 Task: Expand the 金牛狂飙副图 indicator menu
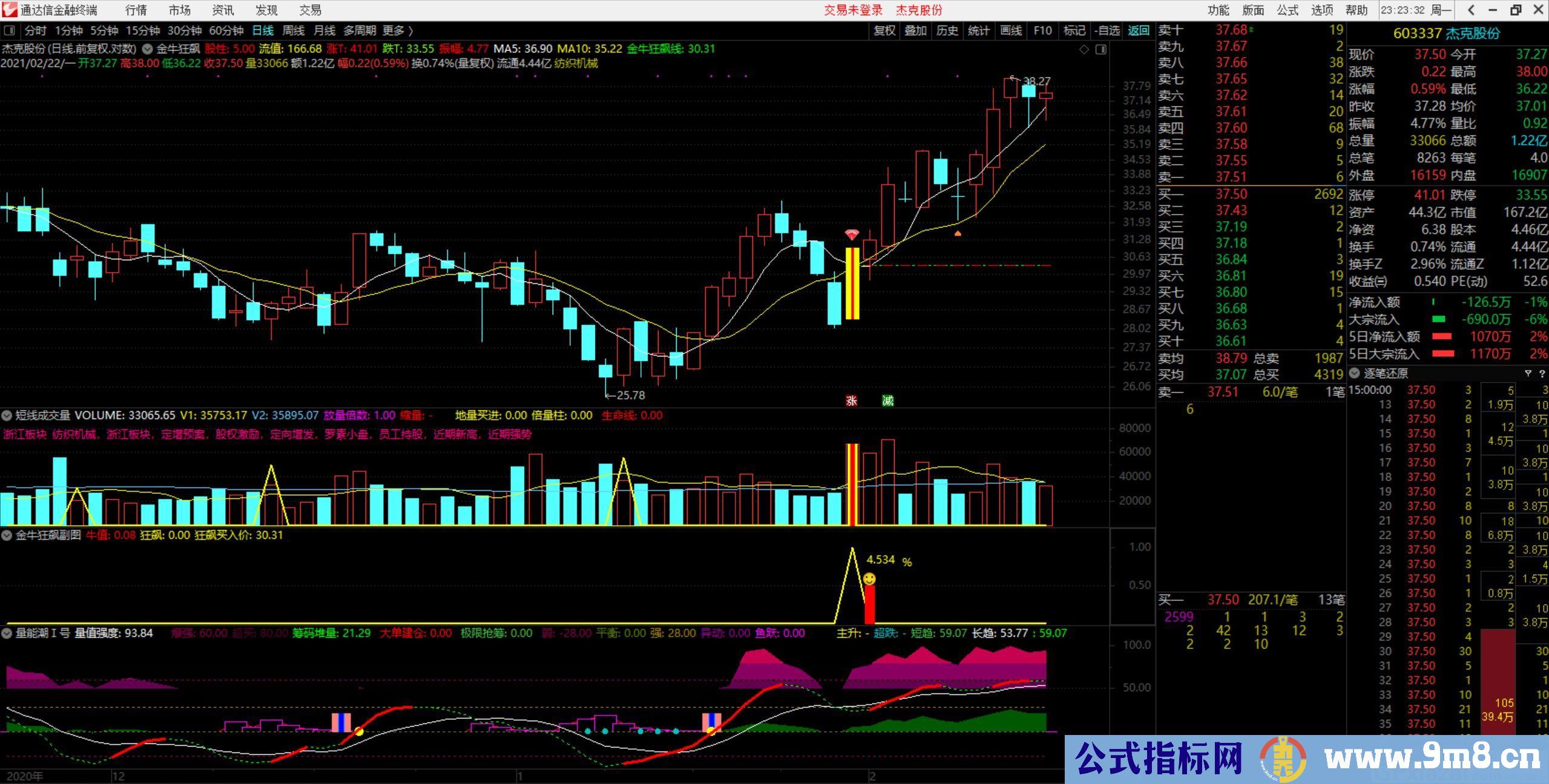7,535
